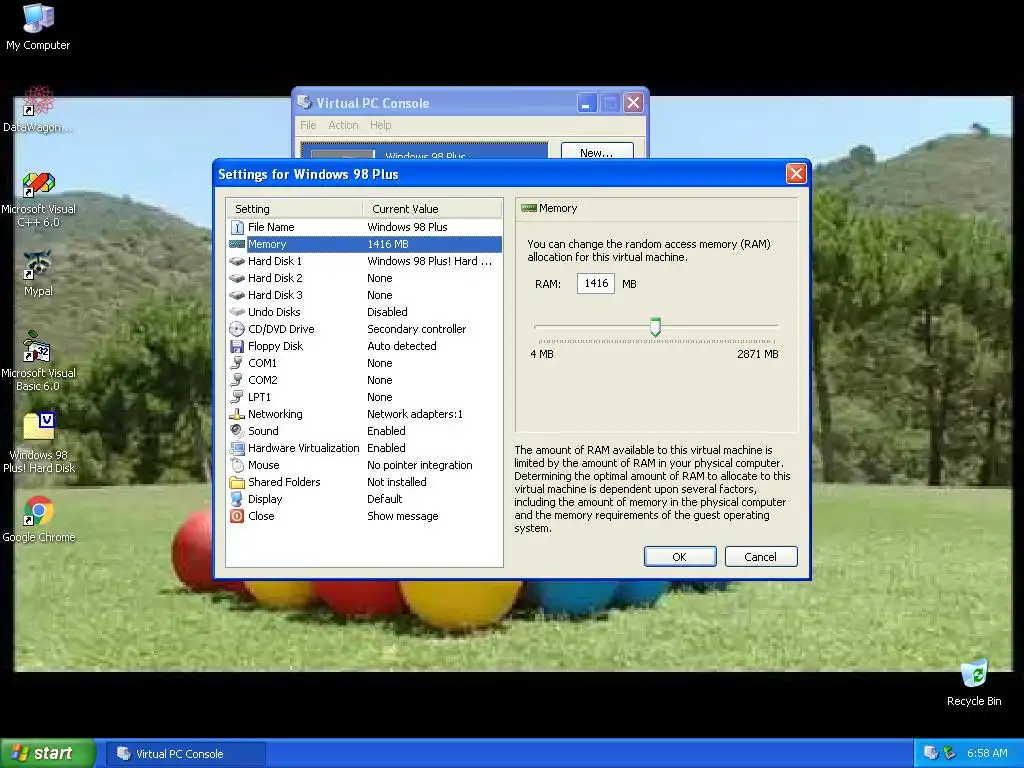Click the Memory chip icon in list
The width and height of the screenshot is (1024, 768).
(237, 244)
